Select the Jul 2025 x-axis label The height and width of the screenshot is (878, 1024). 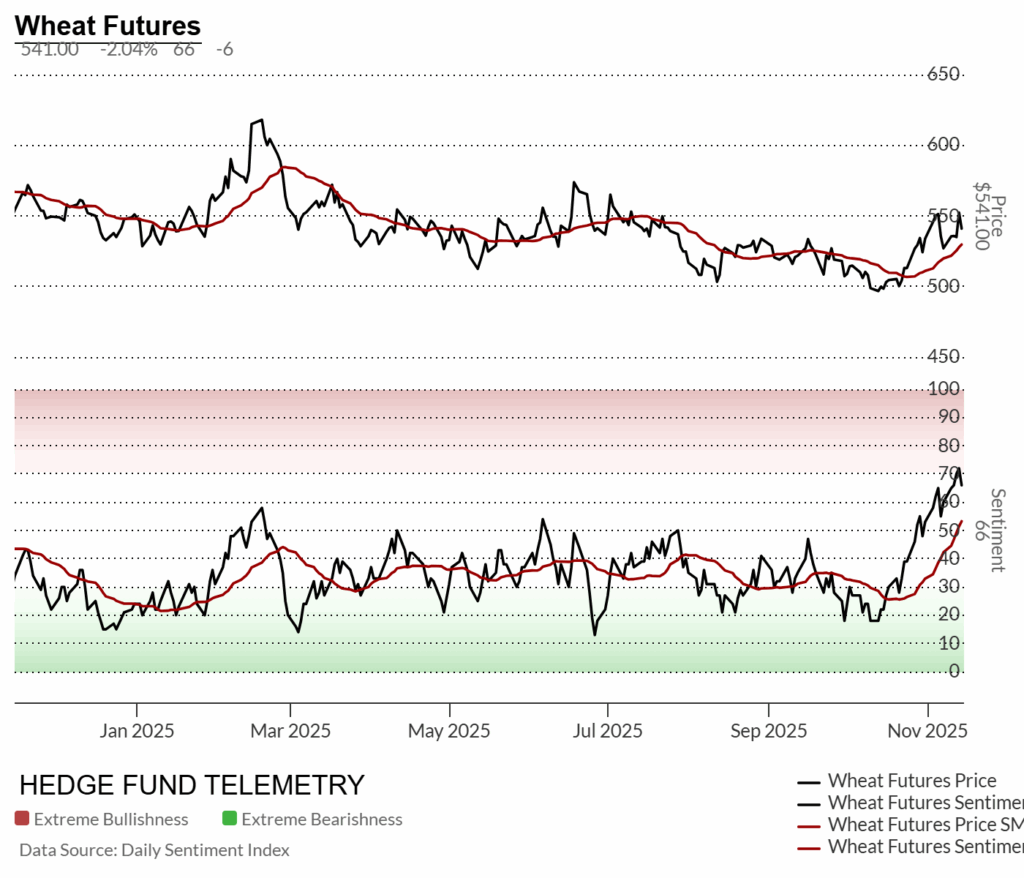[607, 731]
